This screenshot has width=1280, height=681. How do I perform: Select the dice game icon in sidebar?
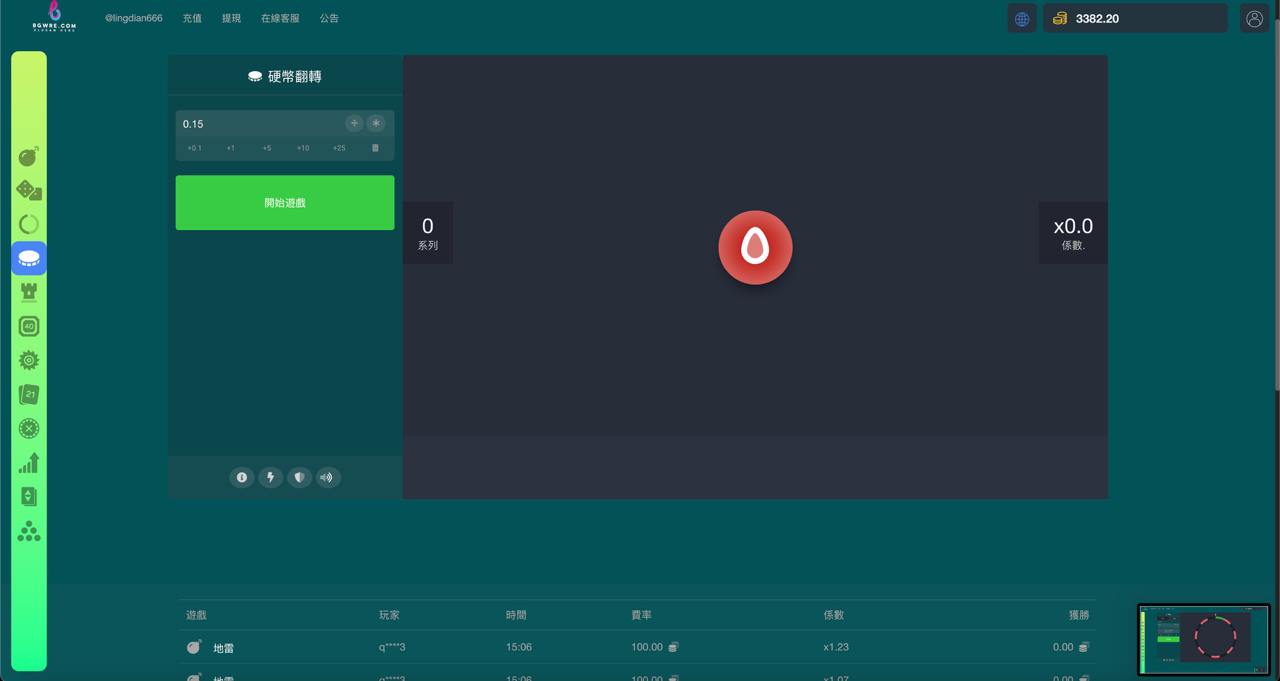[29, 190]
